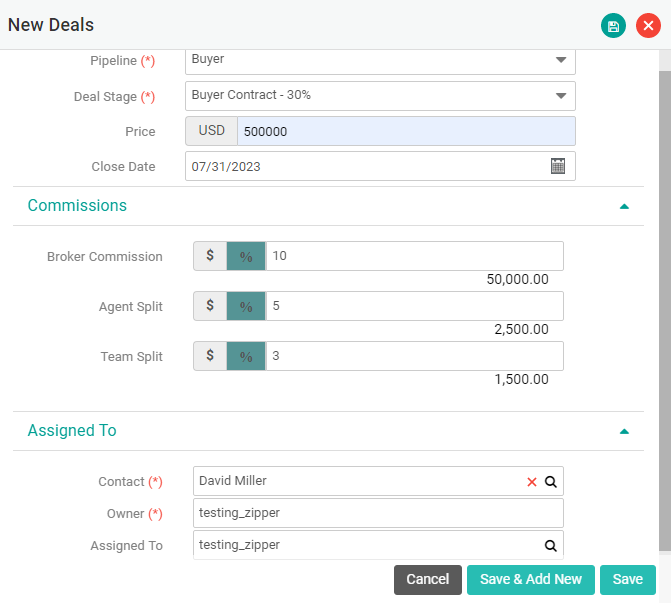The image size is (671, 603).
Task: Open the Close Date calendar picker
Action: click(558, 166)
